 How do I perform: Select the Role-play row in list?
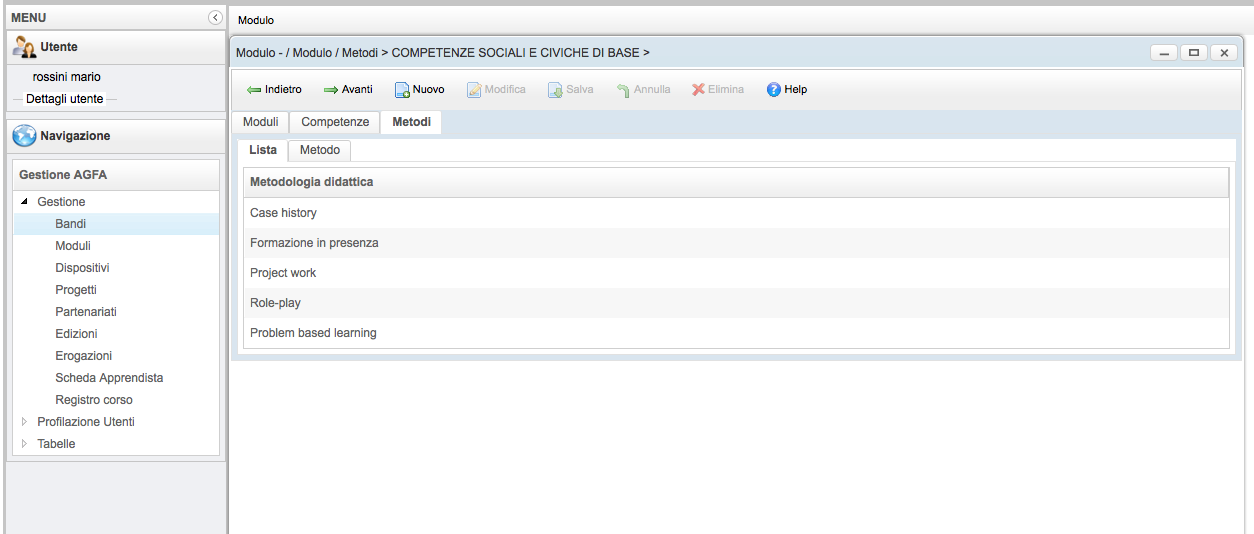pyautogui.click(x=275, y=303)
